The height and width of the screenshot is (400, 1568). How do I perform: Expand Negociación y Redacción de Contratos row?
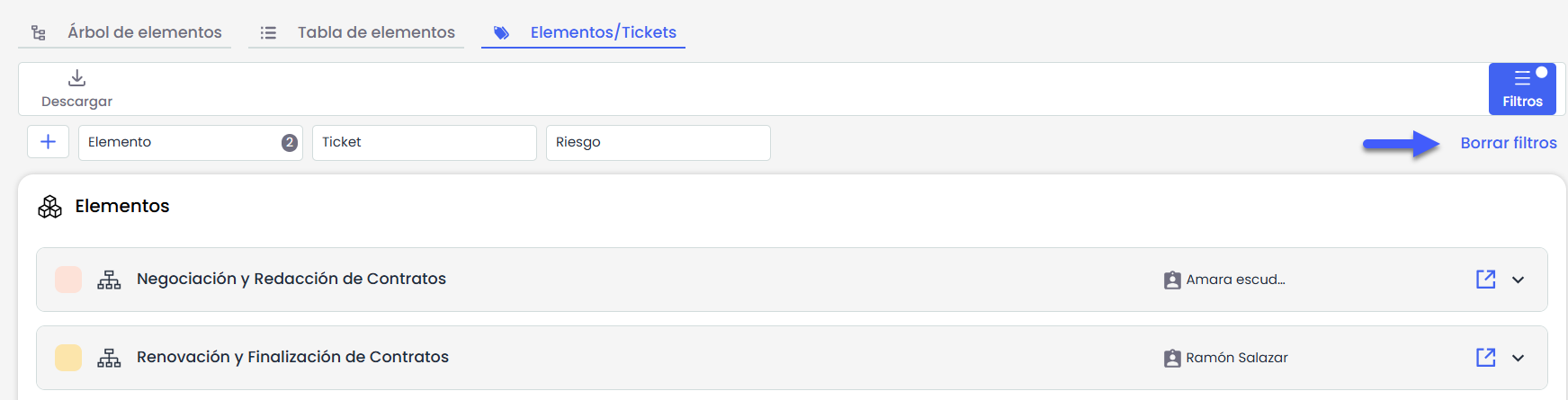tap(1518, 280)
